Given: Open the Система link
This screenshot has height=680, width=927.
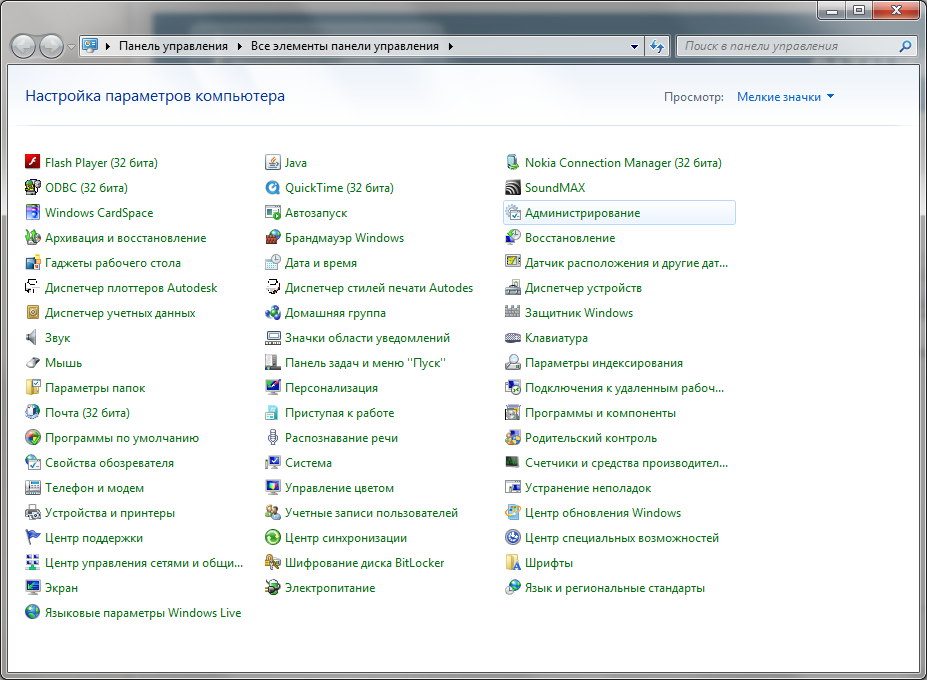Looking at the screenshot, I should coord(308,463).
